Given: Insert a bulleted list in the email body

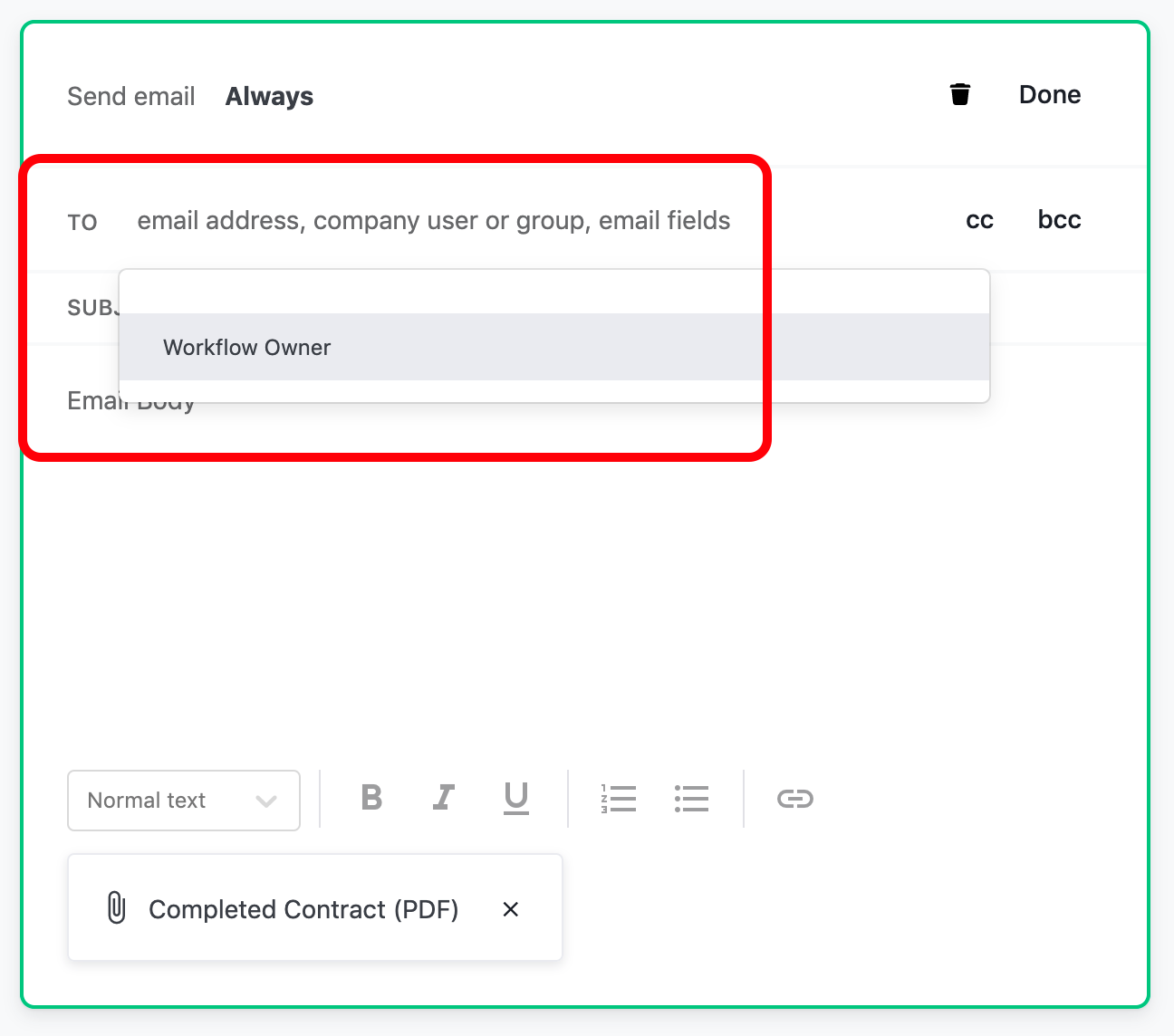Looking at the screenshot, I should pos(691,799).
